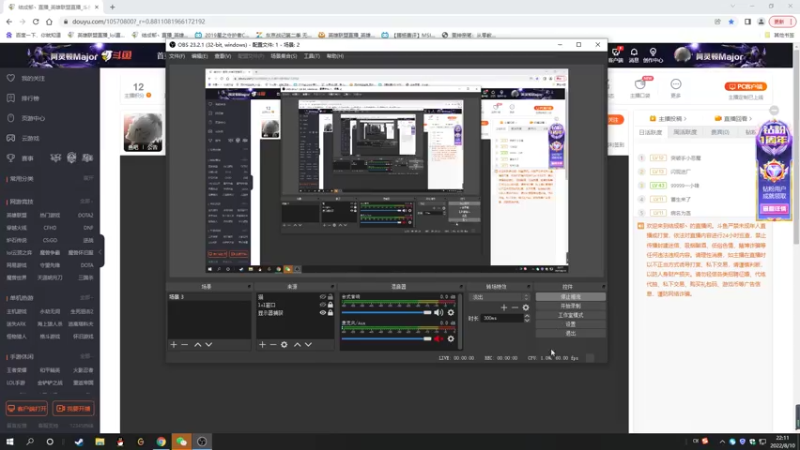Open the 创作中心 icon in Douyu header
Screen dimensions: 800x450
(653, 53)
